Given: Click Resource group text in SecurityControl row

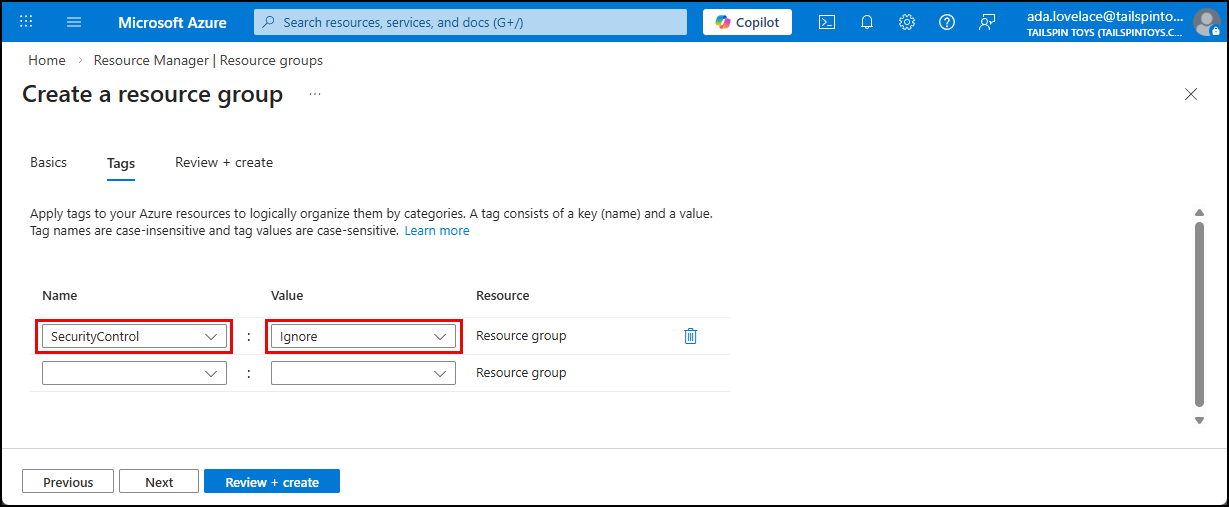Looking at the screenshot, I should [x=521, y=336].
